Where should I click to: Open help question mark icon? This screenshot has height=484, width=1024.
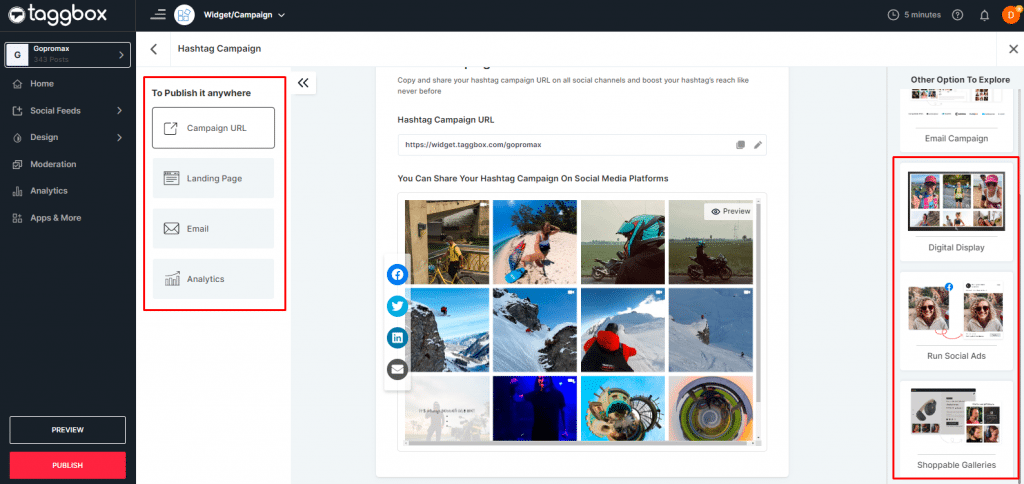tap(958, 15)
